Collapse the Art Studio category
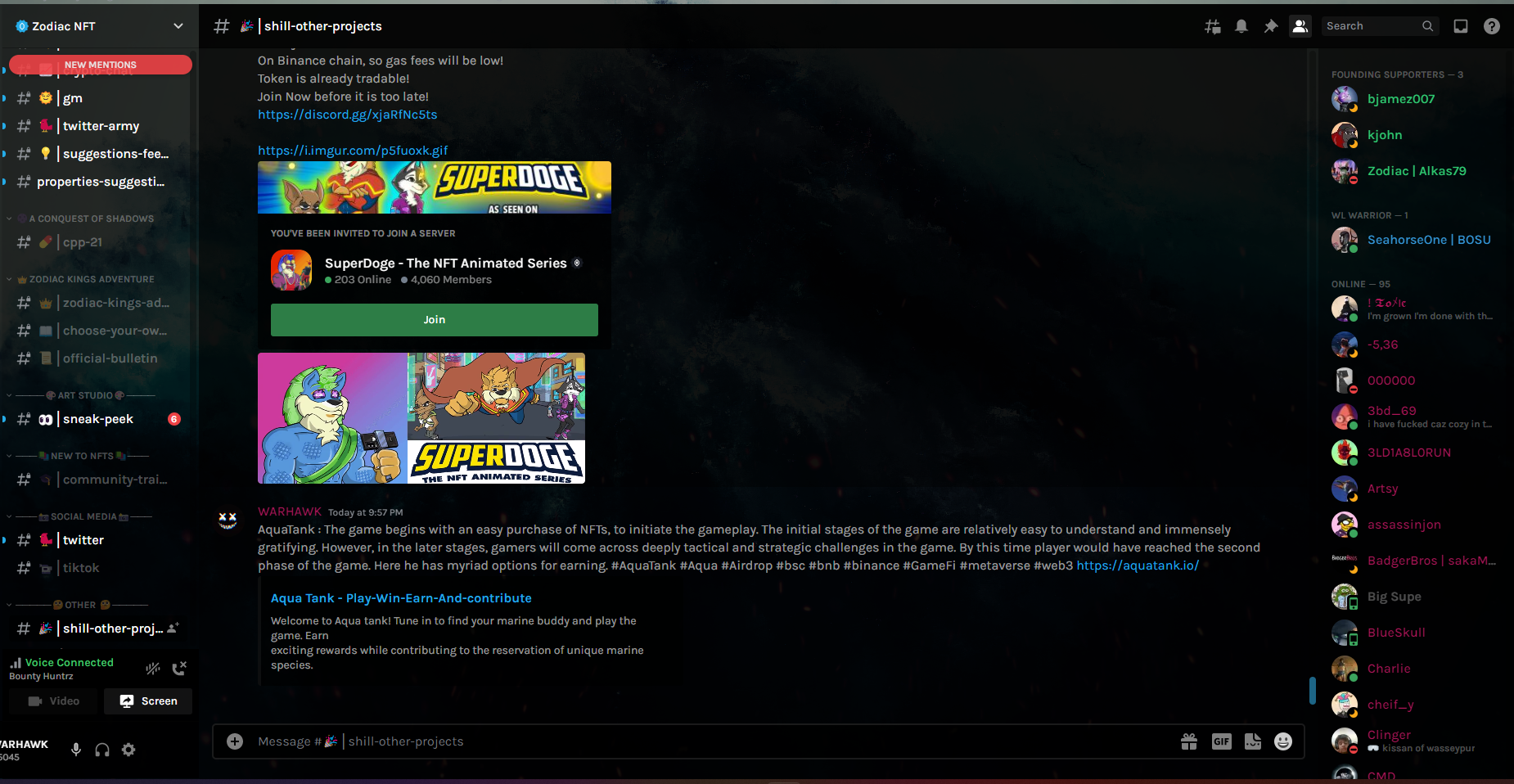Screen dimensions: 1514x784 [x=82, y=395]
